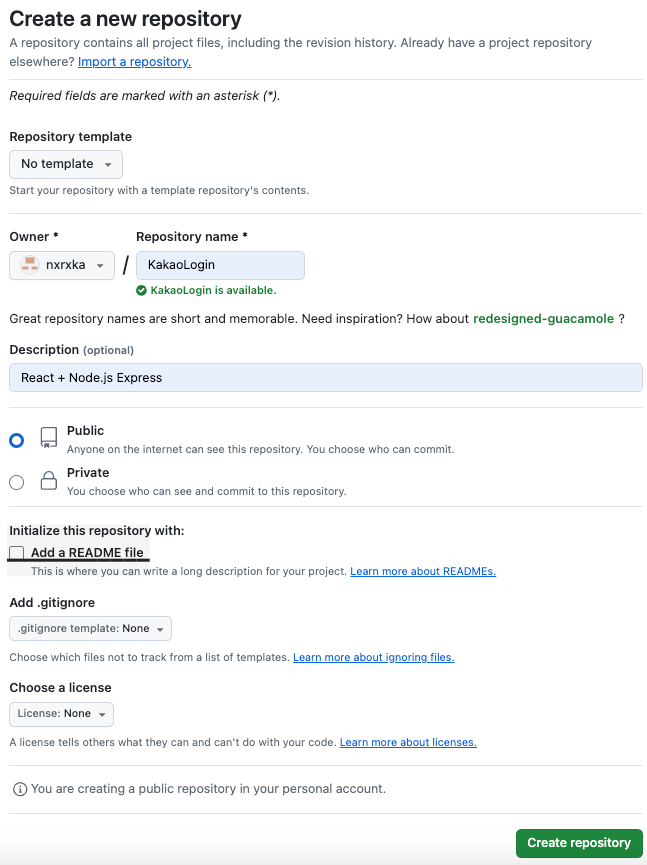This screenshot has width=647, height=865.
Task: Select the Public visibility radio button
Action: [x=17, y=440]
